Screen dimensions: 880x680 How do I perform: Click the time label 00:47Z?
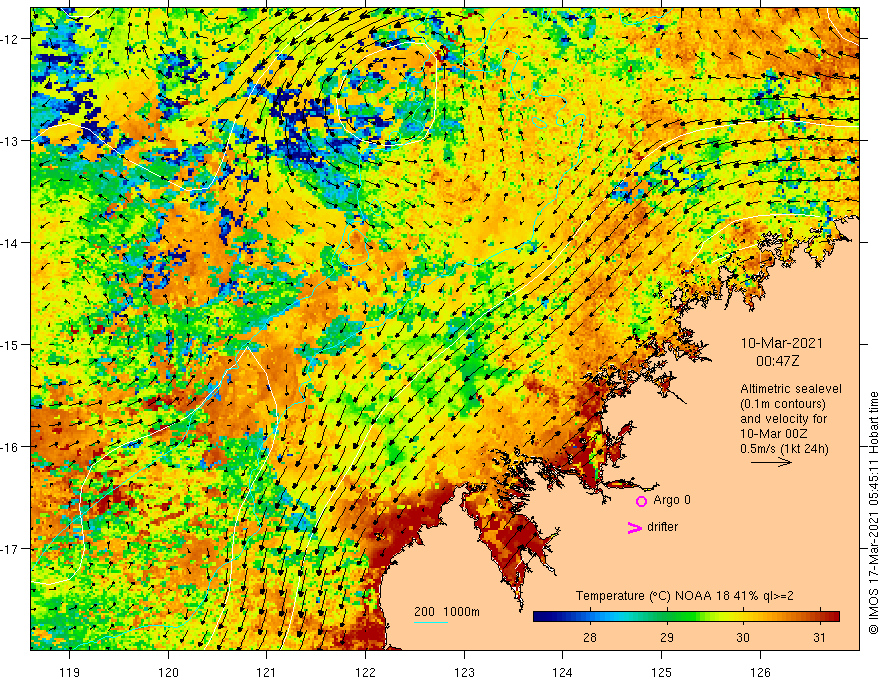(x=777, y=361)
